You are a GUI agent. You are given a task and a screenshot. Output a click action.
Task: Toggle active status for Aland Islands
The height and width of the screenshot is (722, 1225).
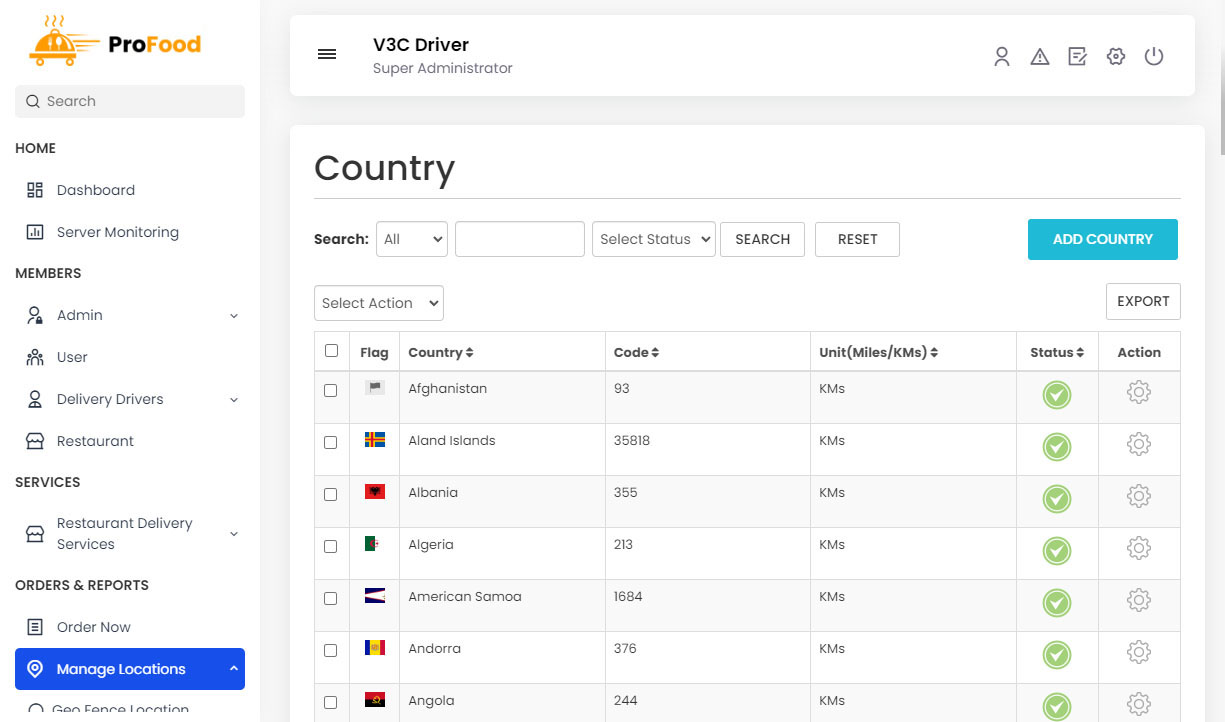pyautogui.click(x=1057, y=447)
